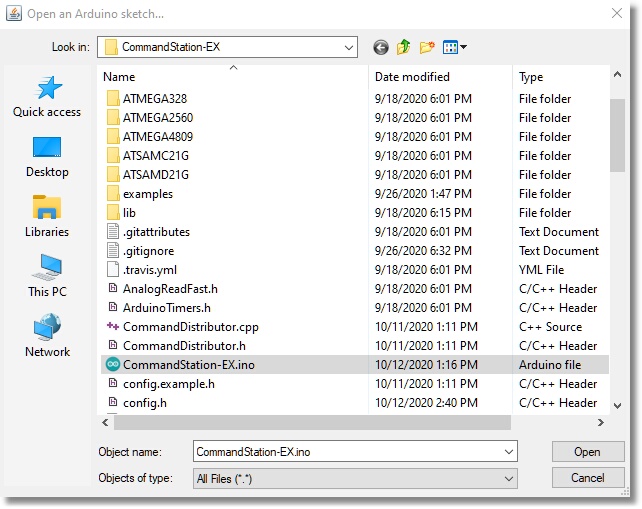The image size is (642, 509).
Task: Select the examples folder
Action: coord(147,194)
